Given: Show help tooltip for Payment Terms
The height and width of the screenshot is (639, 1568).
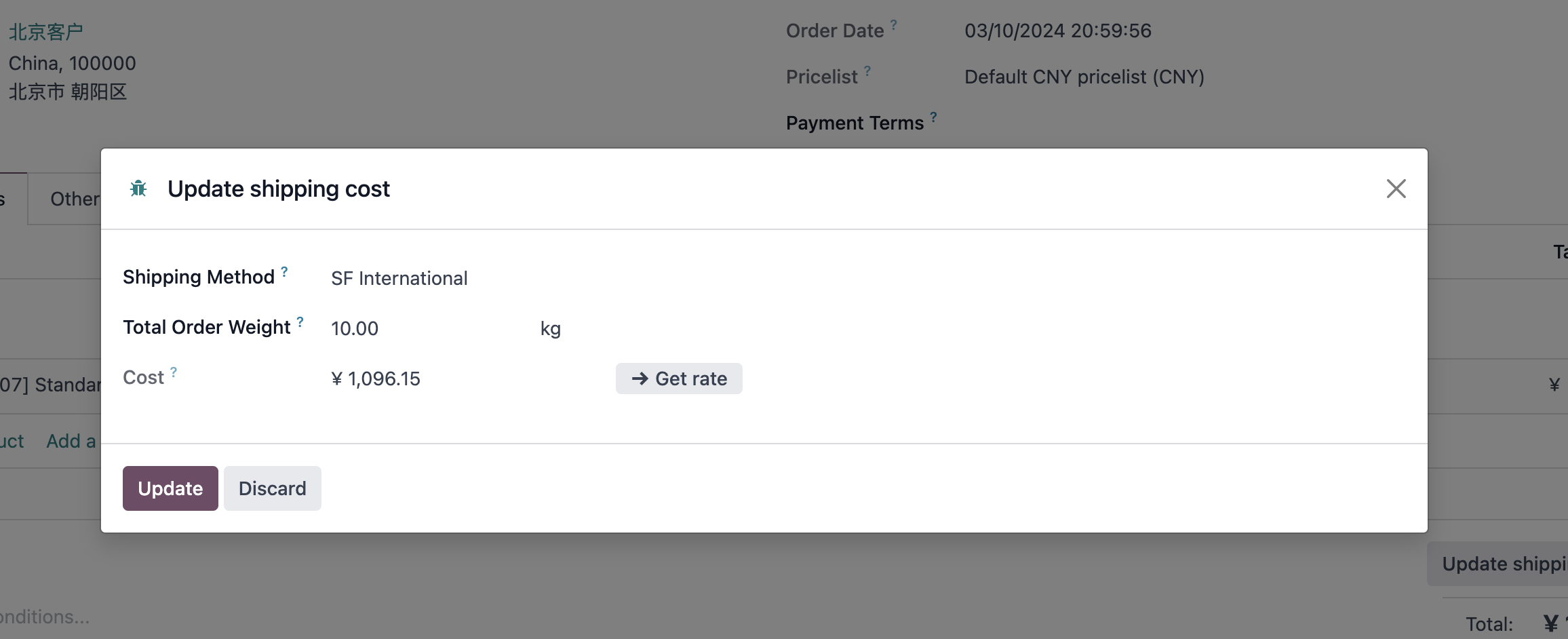Looking at the screenshot, I should tap(934, 117).
